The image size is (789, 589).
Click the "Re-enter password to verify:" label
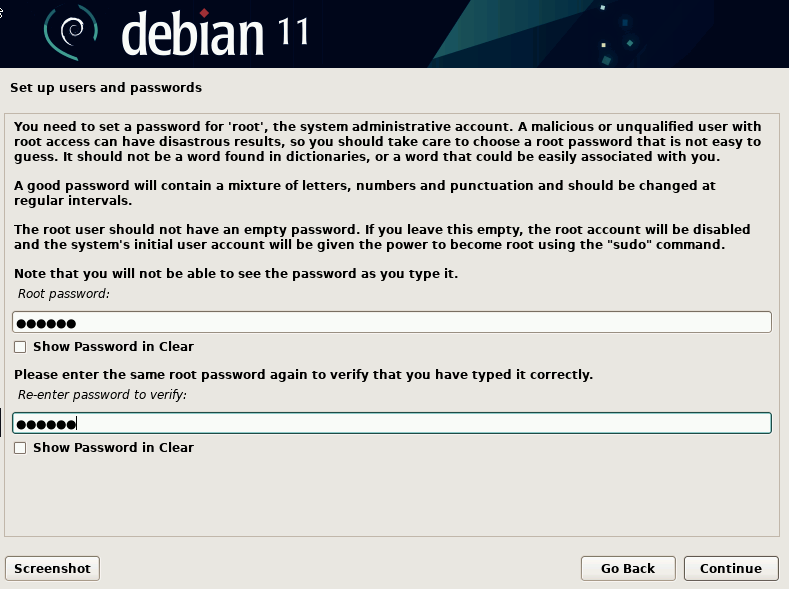[103, 395]
